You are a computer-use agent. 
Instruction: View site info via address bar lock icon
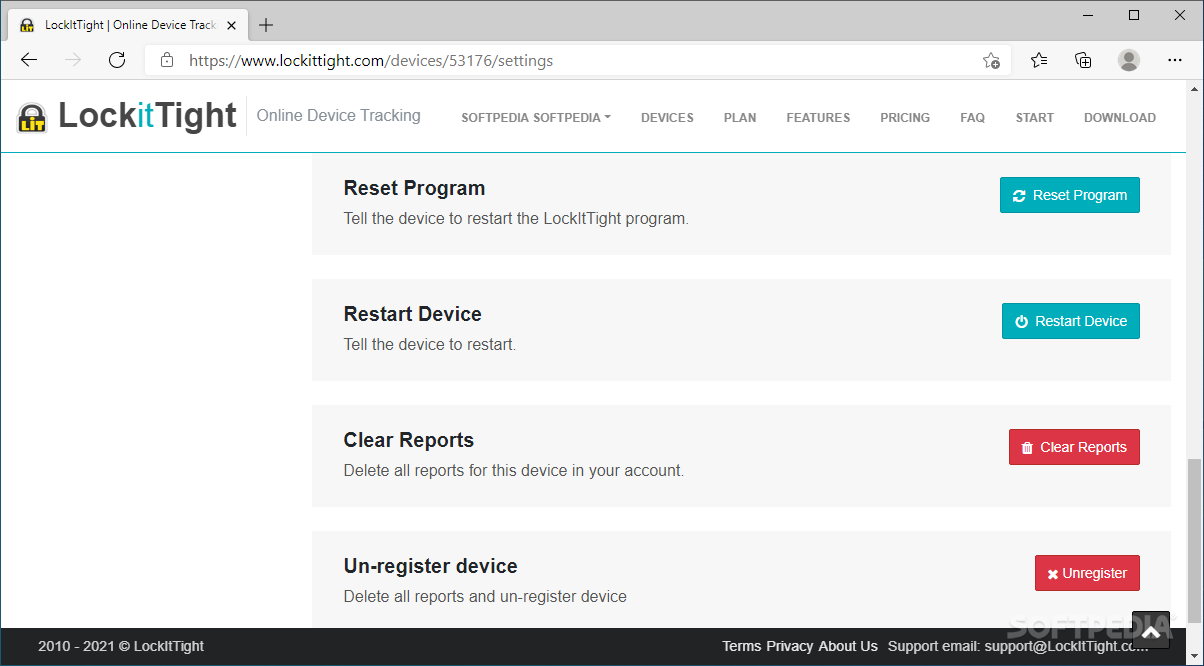[x=167, y=60]
